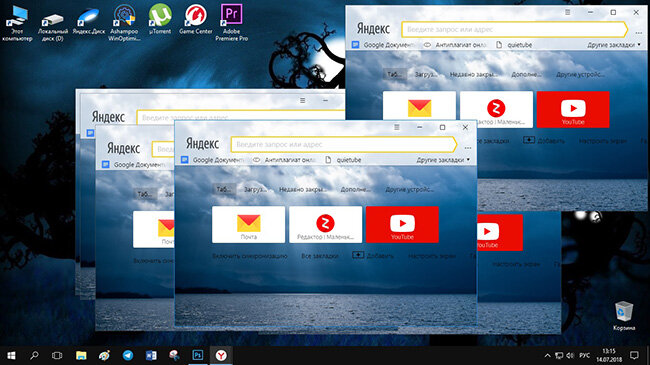Click Все закладки in the front window
This screenshot has width=650, height=365.
pos(320,256)
